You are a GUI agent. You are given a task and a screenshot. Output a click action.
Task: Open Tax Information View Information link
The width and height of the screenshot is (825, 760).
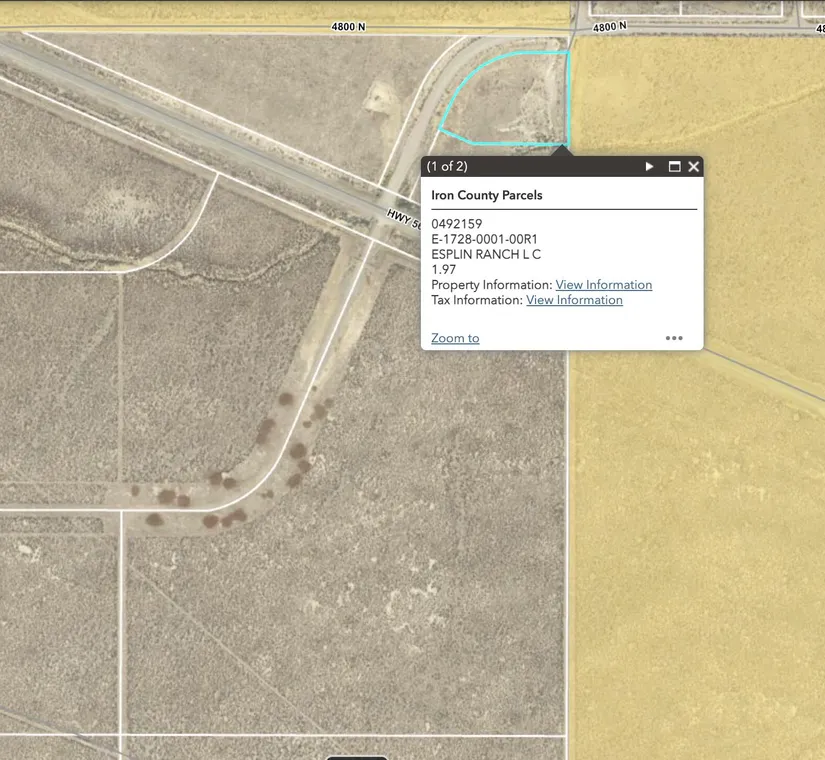tap(574, 300)
